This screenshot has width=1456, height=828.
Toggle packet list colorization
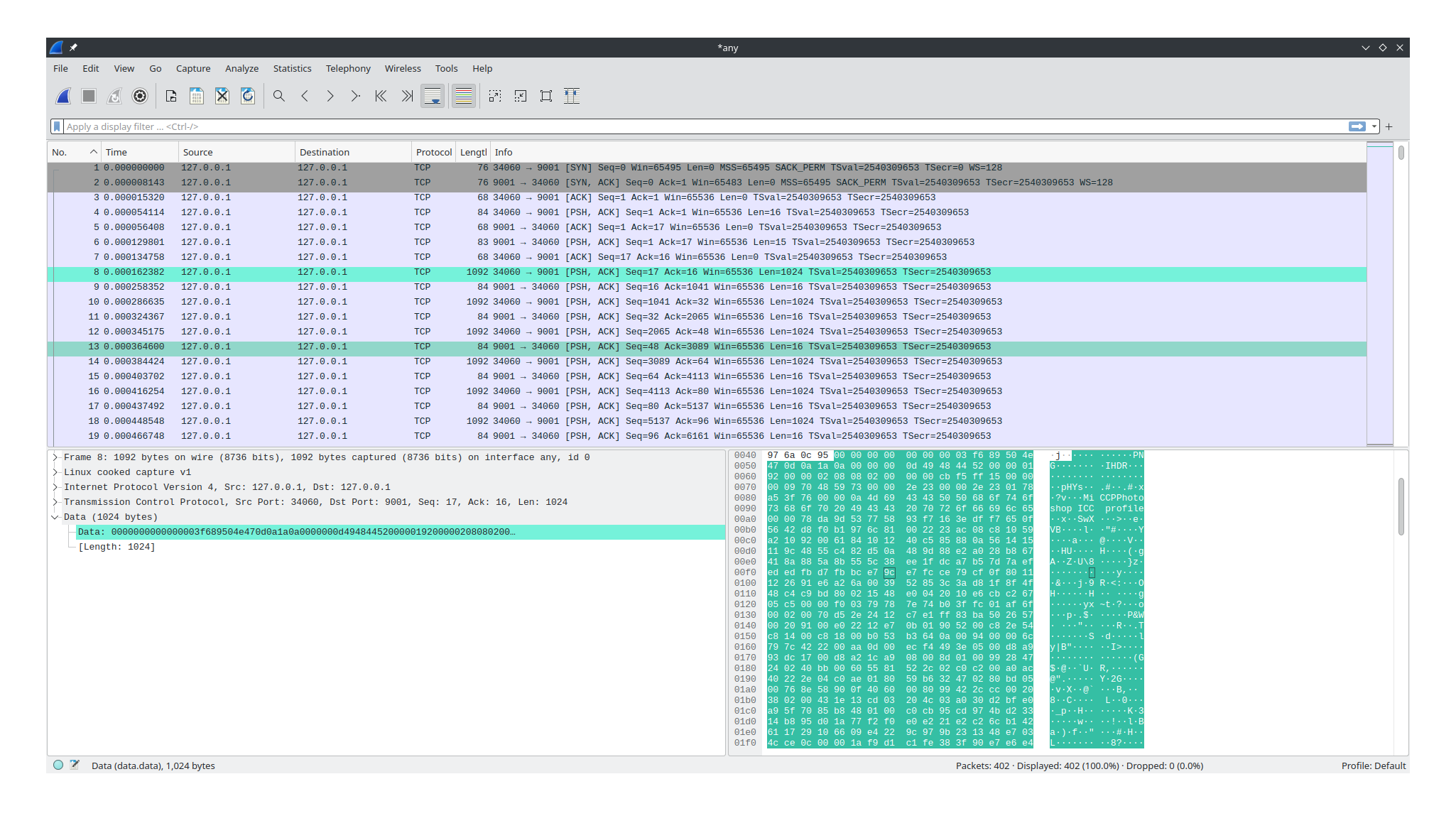pyautogui.click(x=464, y=96)
